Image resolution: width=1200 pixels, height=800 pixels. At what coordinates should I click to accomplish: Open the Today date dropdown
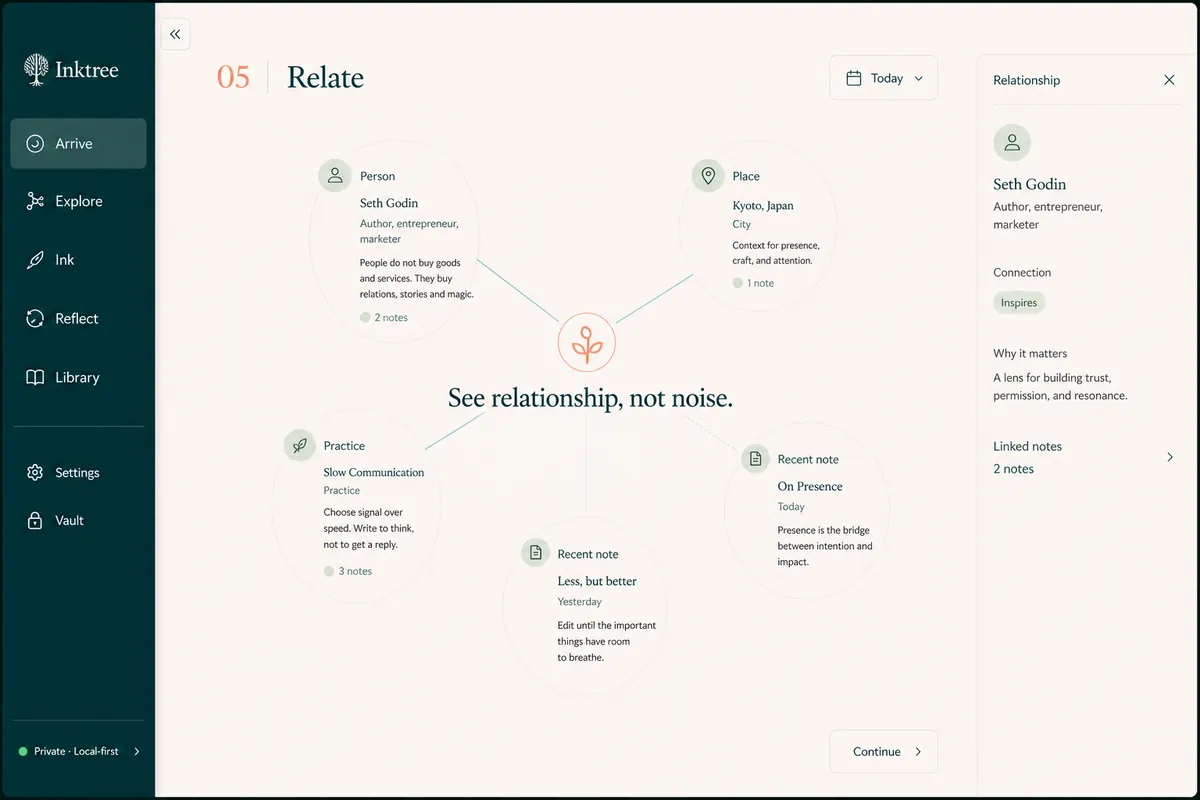884,78
